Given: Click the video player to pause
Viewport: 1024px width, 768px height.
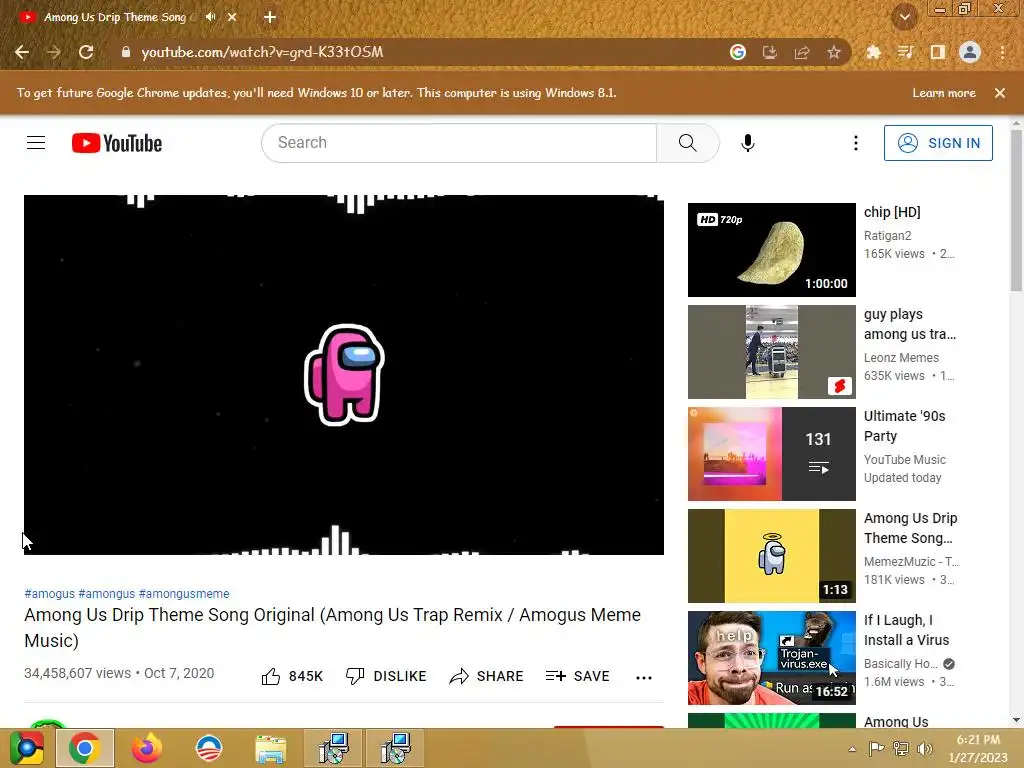Looking at the screenshot, I should [x=344, y=375].
